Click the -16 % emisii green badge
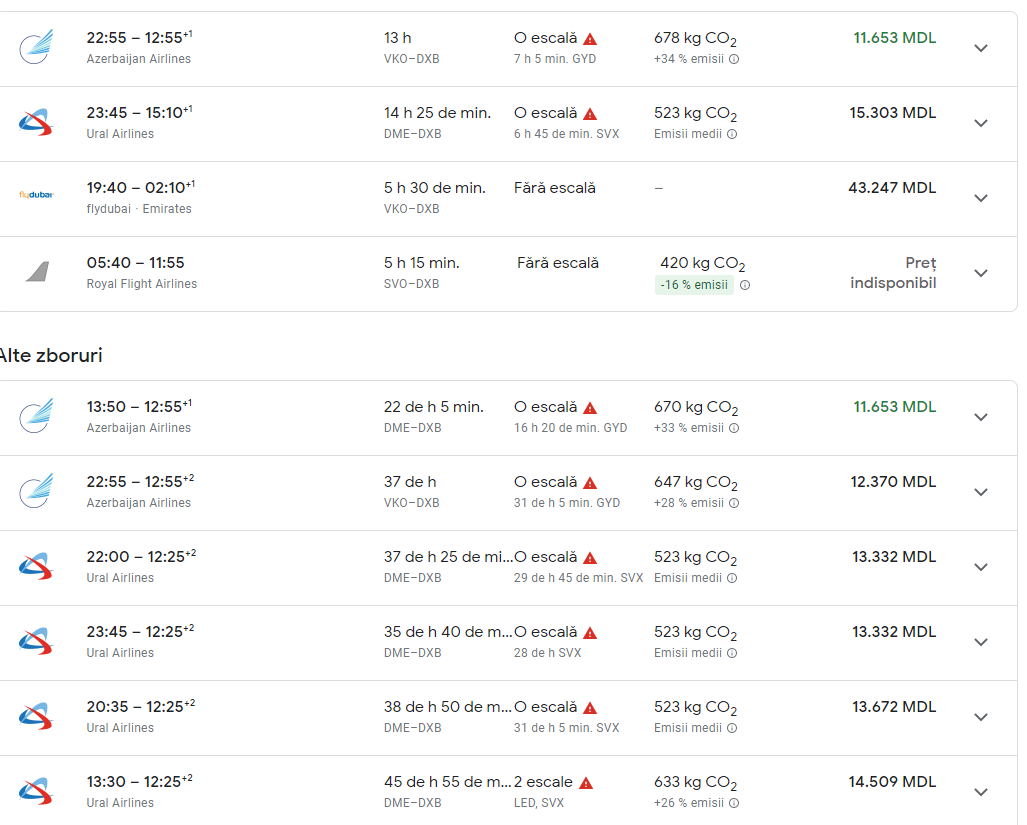Screen dimensions: 1027x825 tap(694, 285)
